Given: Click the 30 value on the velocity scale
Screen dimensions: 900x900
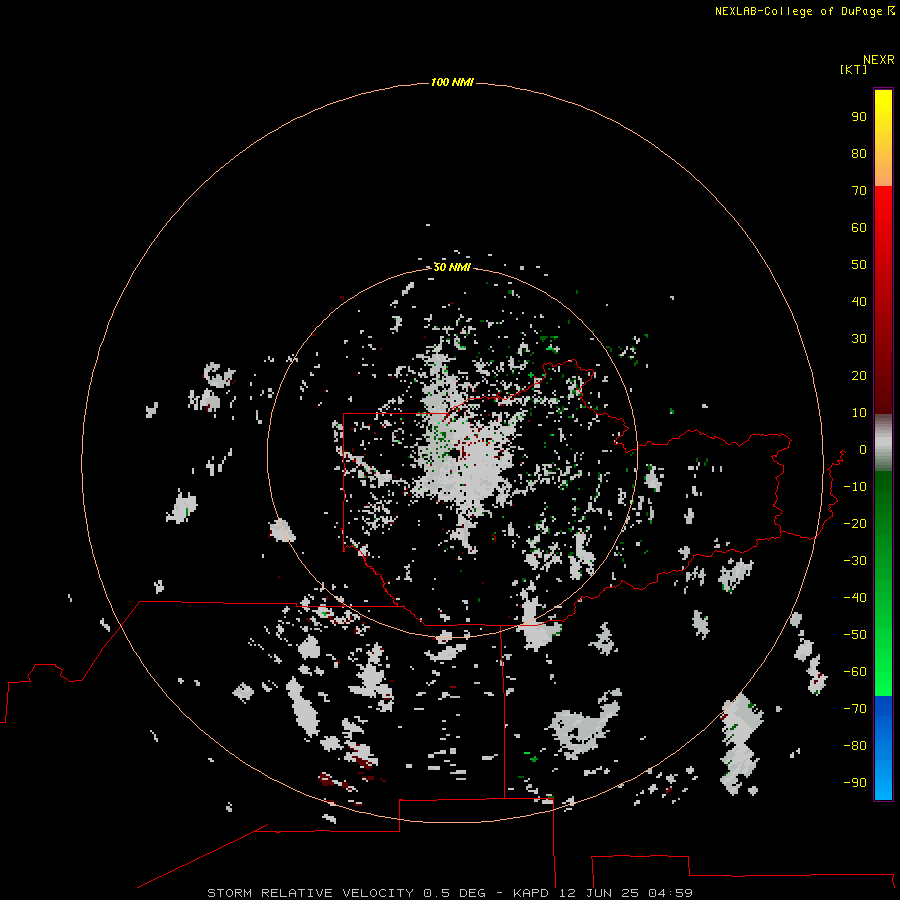Looking at the screenshot, I should point(859,339).
